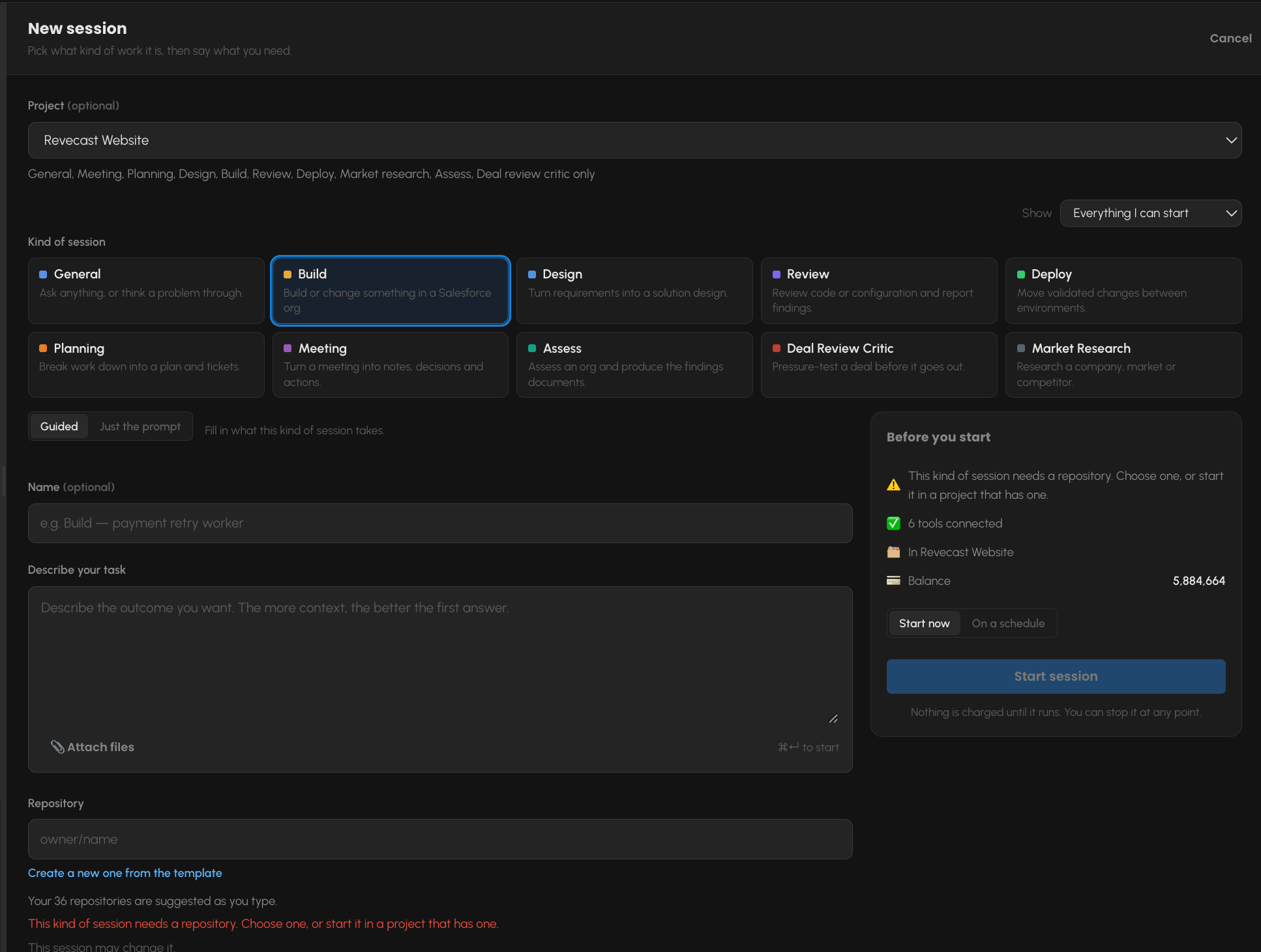This screenshot has width=1261, height=952.
Task: Click the credit card Balance icon
Action: 893,581
